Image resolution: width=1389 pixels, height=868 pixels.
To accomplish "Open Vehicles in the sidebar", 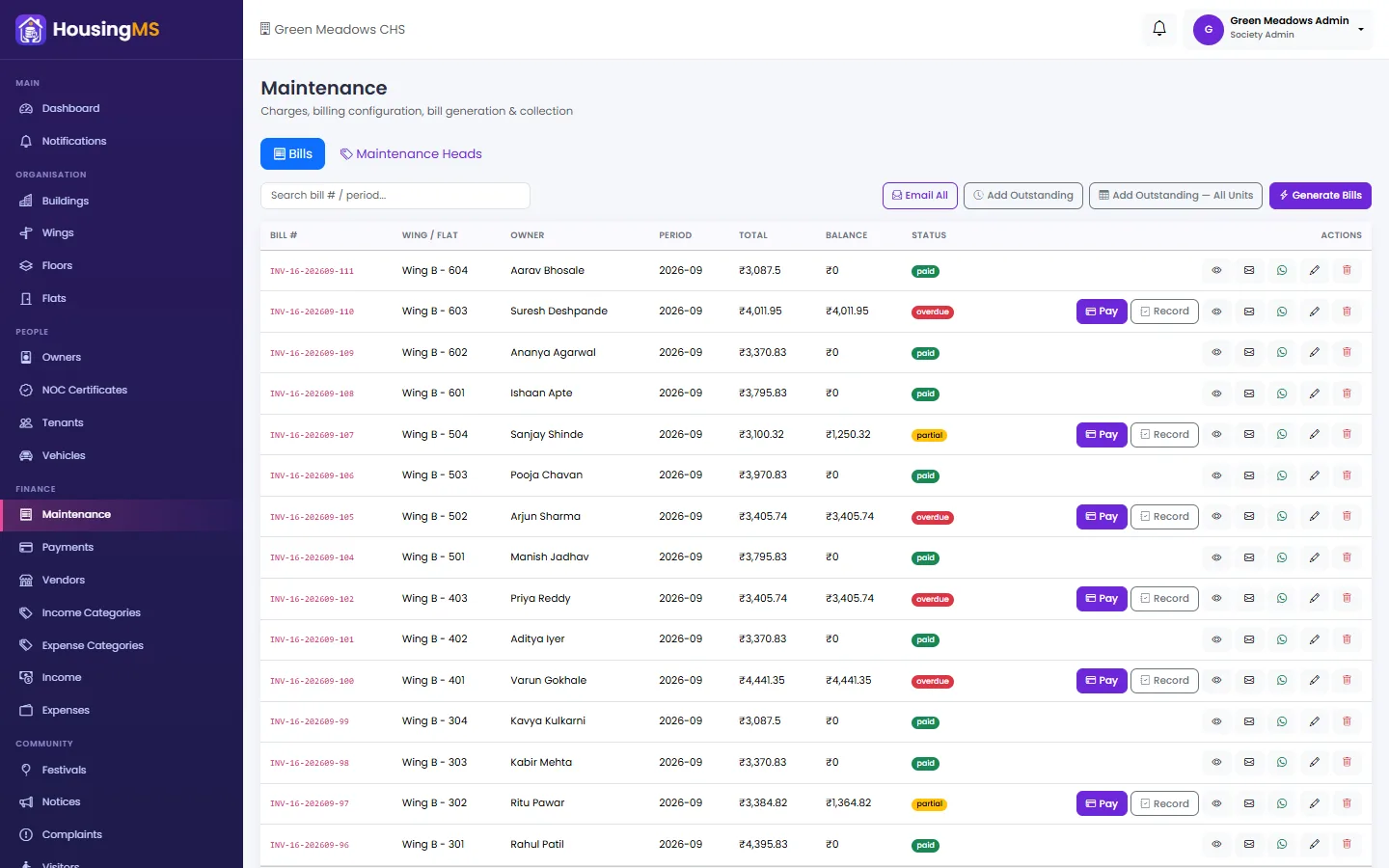I will [x=122, y=456].
